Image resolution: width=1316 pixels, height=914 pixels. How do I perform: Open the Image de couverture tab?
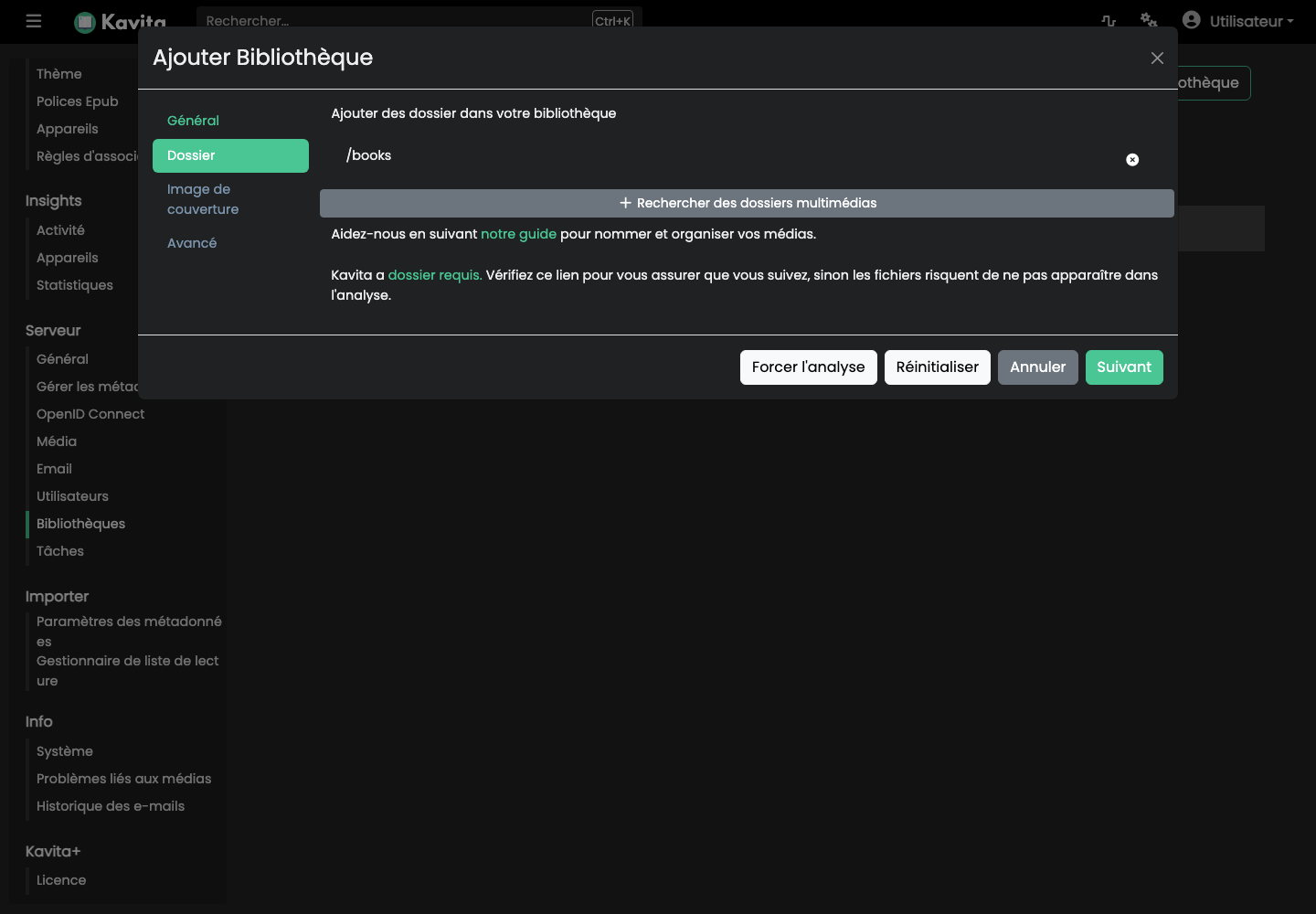(x=230, y=199)
